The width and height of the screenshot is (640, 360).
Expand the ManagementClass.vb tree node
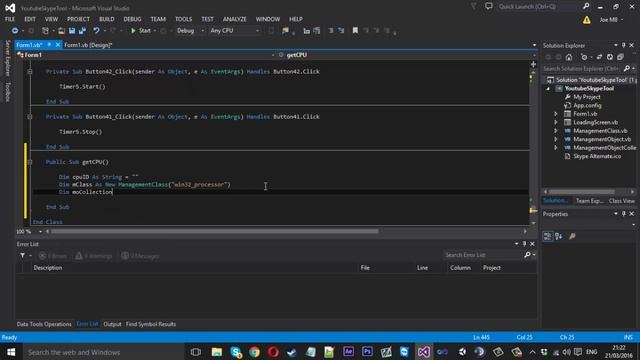pyautogui.click(x=556, y=131)
